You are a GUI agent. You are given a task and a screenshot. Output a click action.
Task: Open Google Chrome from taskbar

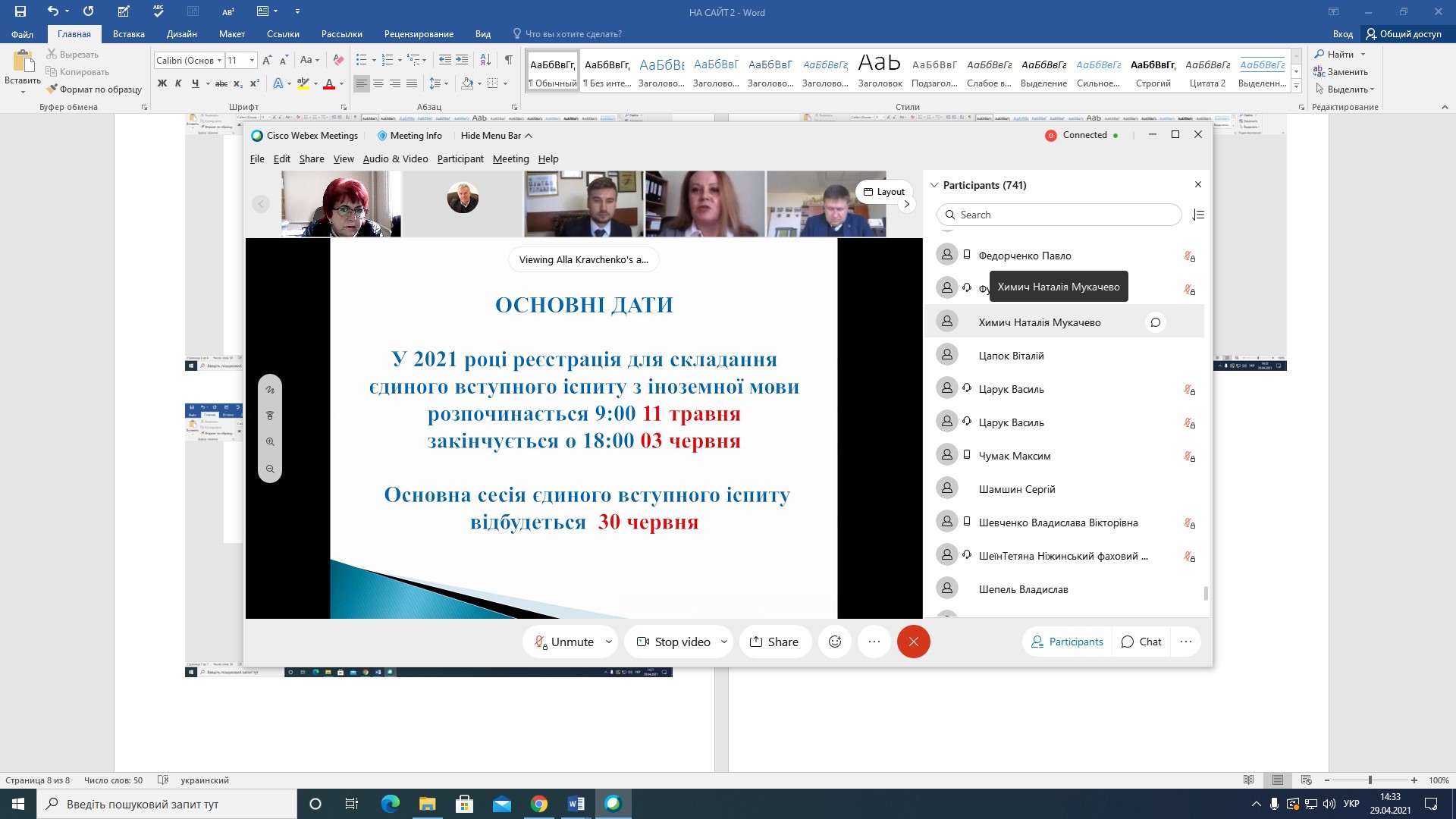(x=539, y=804)
